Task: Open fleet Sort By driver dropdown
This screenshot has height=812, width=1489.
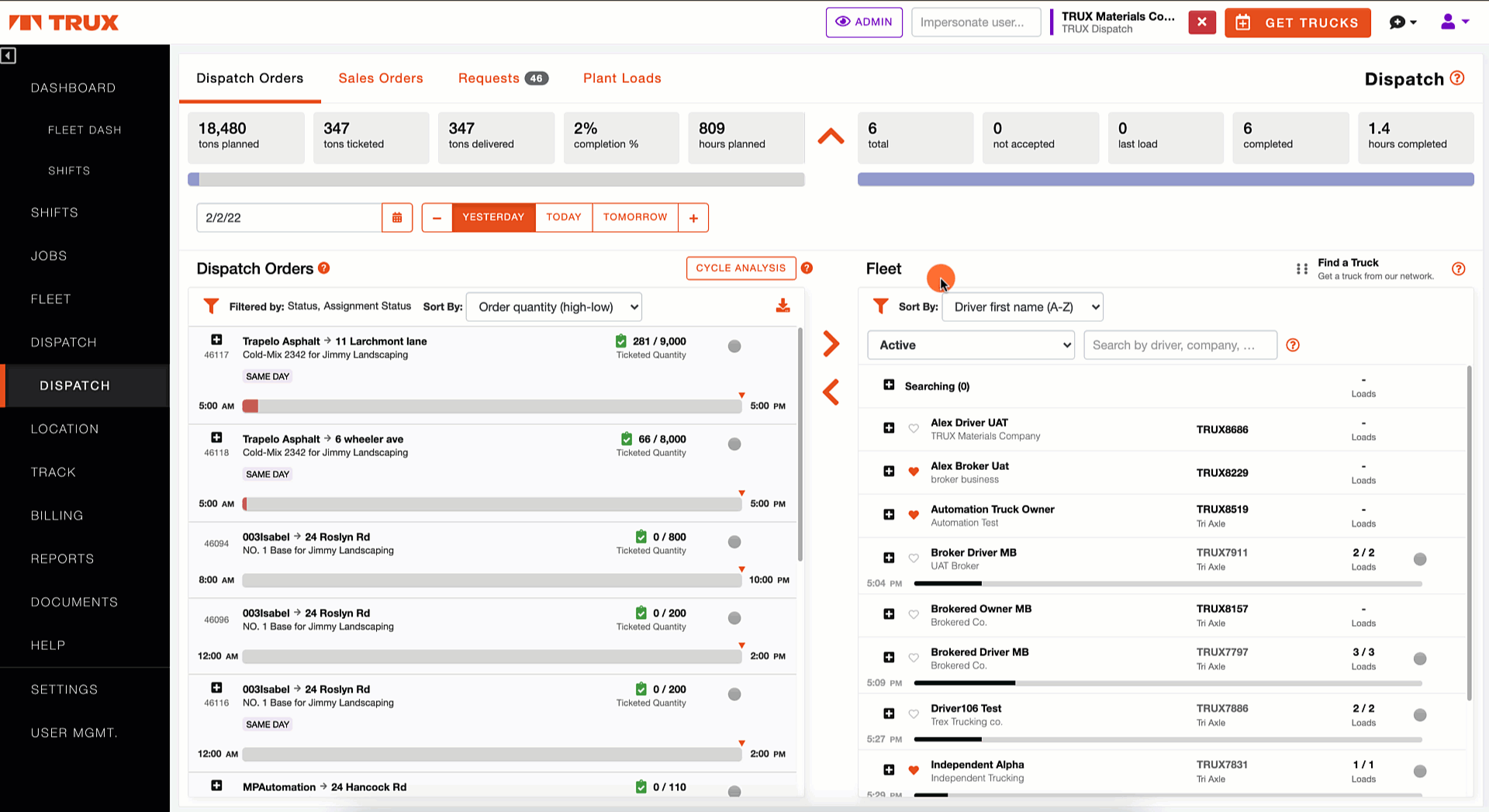Action: point(1022,307)
